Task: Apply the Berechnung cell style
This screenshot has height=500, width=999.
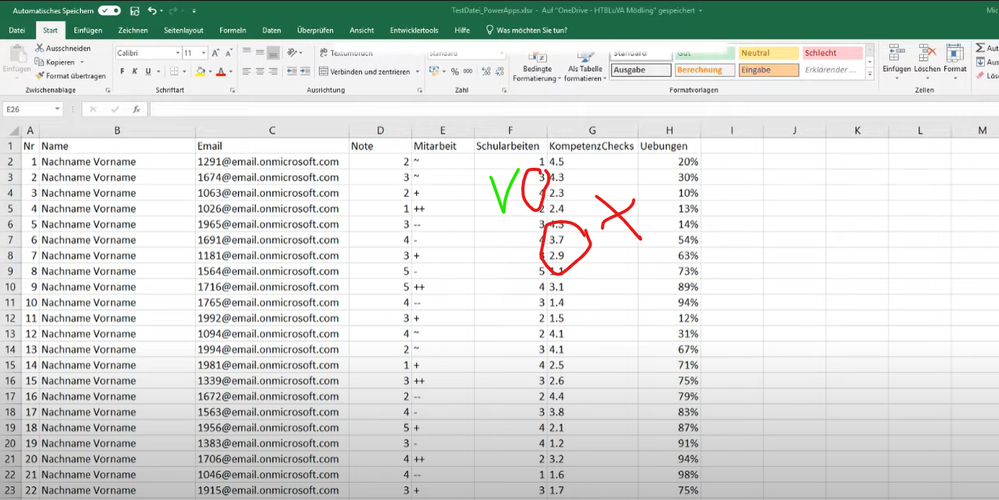Action: [x=705, y=70]
